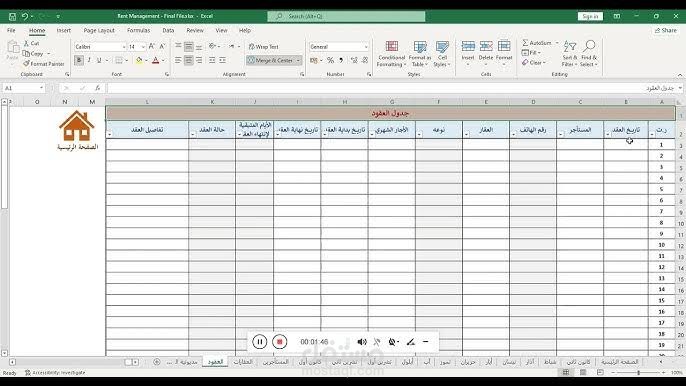Screen dimensions: 686x386
Task: Open the Name Box A1 dropdown
Action: coord(42,88)
